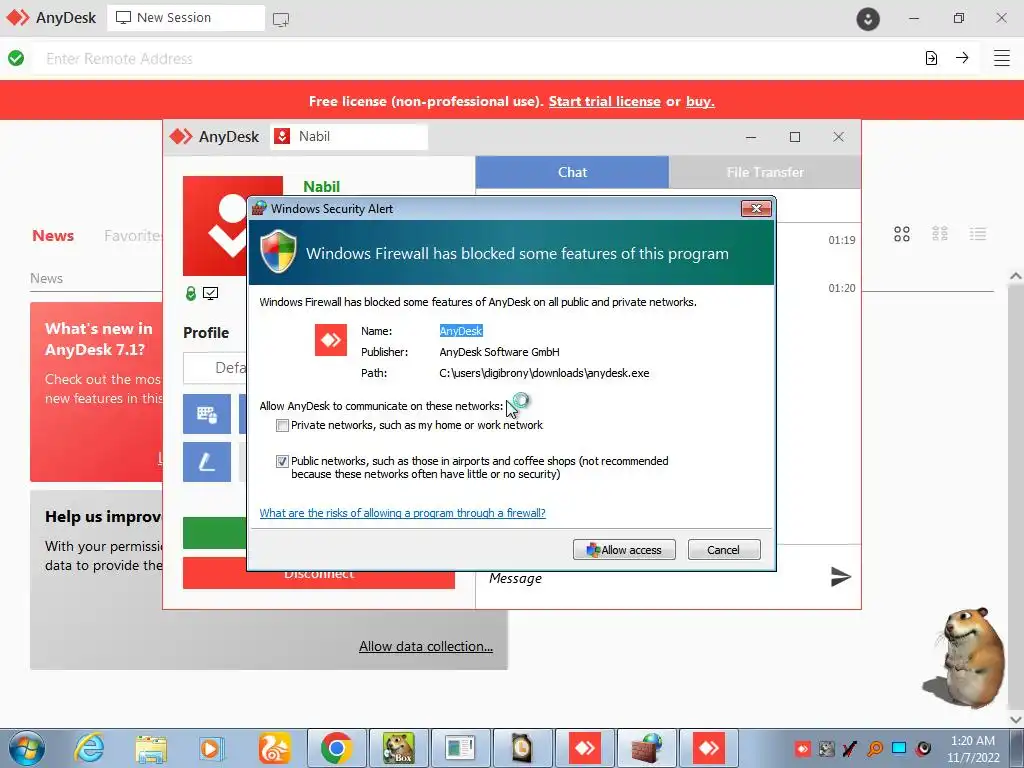Send the chat message arrow icon
Viewport: 1024px width, 768px height.
pyautogui.click(x=840, y=577)
